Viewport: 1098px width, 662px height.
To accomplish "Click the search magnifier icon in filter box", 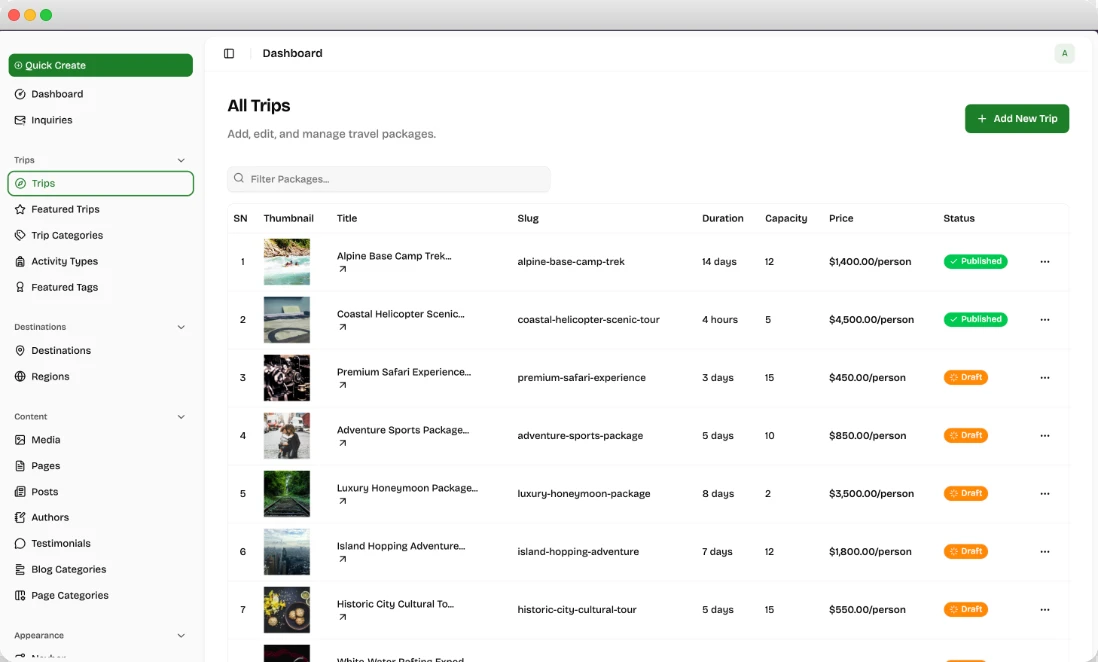I will pyautogui.click(x=239, y=179).
